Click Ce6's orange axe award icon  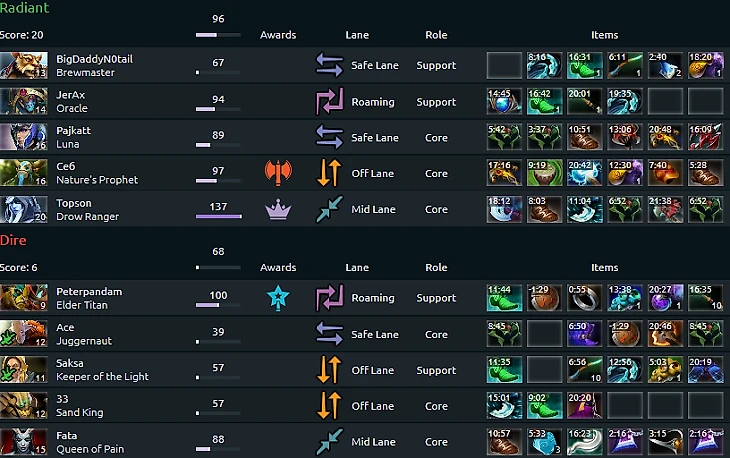[278, 172]
